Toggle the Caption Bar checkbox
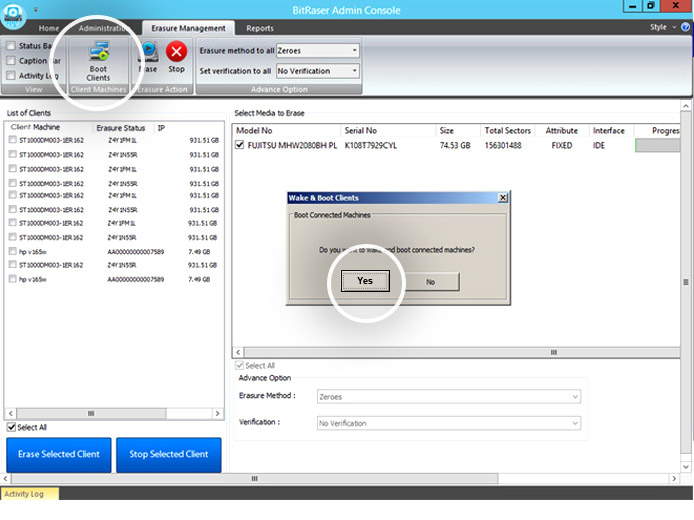This screenshot has width=694, height=520. pos(11,61)
